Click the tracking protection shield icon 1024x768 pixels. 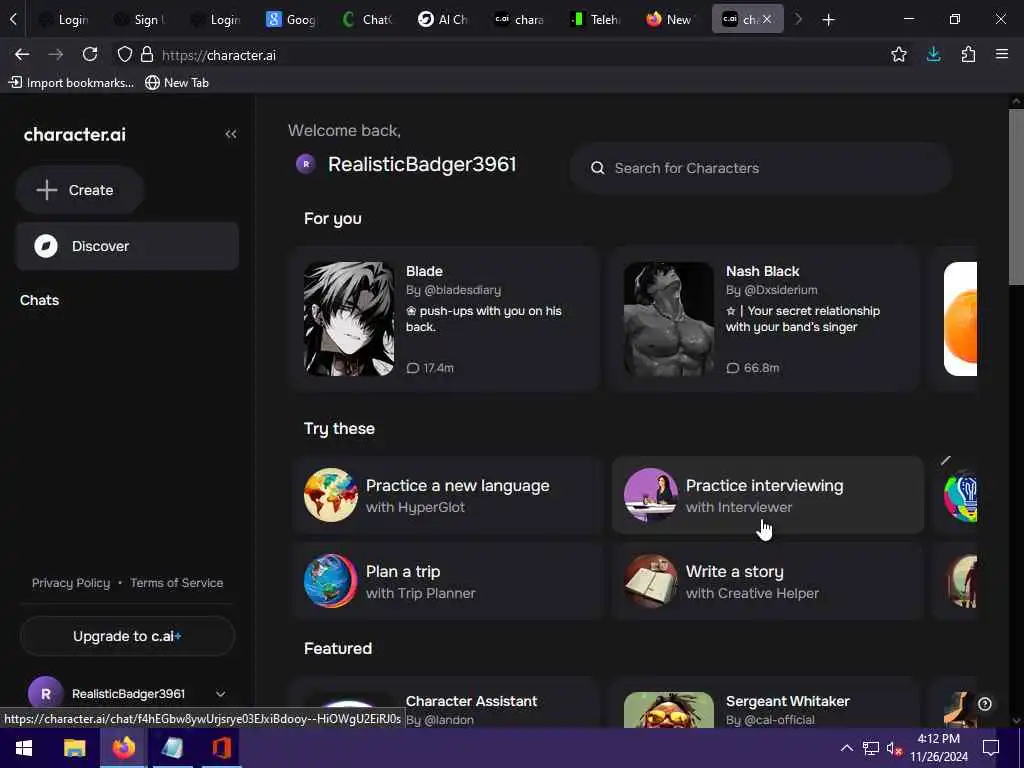(x=125, y=55)
